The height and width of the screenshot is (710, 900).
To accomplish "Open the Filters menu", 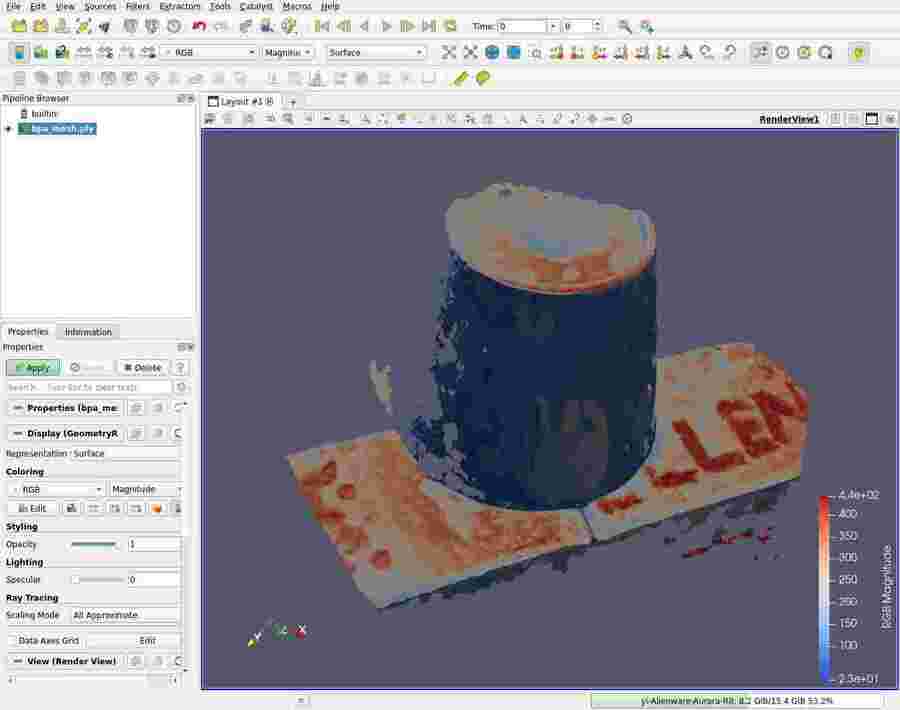I will pos(137,6).
